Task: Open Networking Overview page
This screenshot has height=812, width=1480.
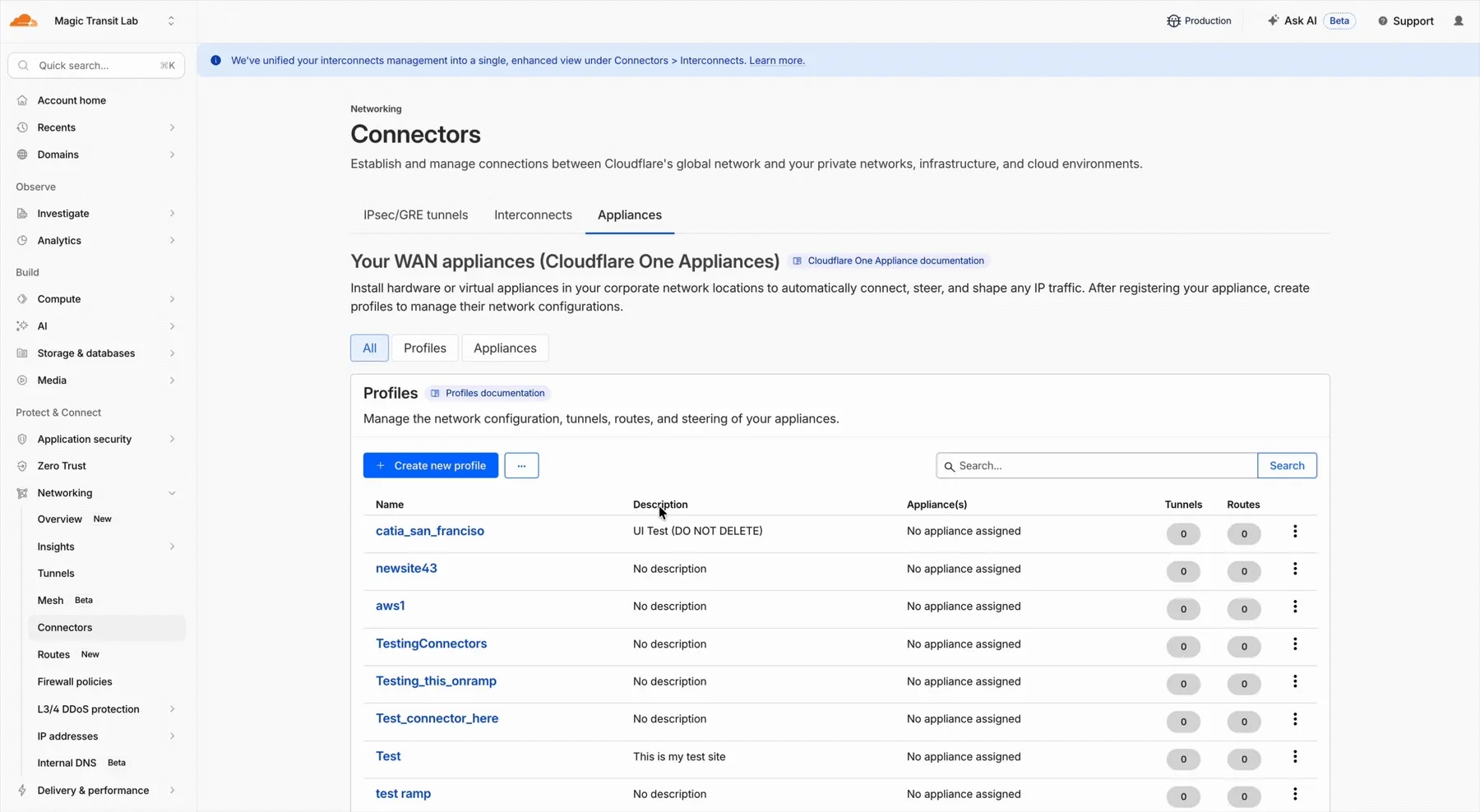Action: [60, 519]
